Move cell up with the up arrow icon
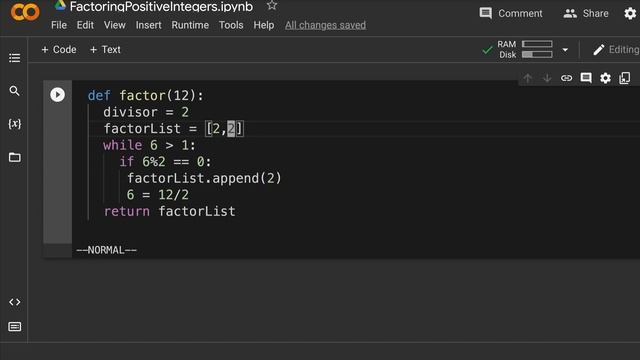Viewport: 640px width, 360px height. [x=527, y=78]
